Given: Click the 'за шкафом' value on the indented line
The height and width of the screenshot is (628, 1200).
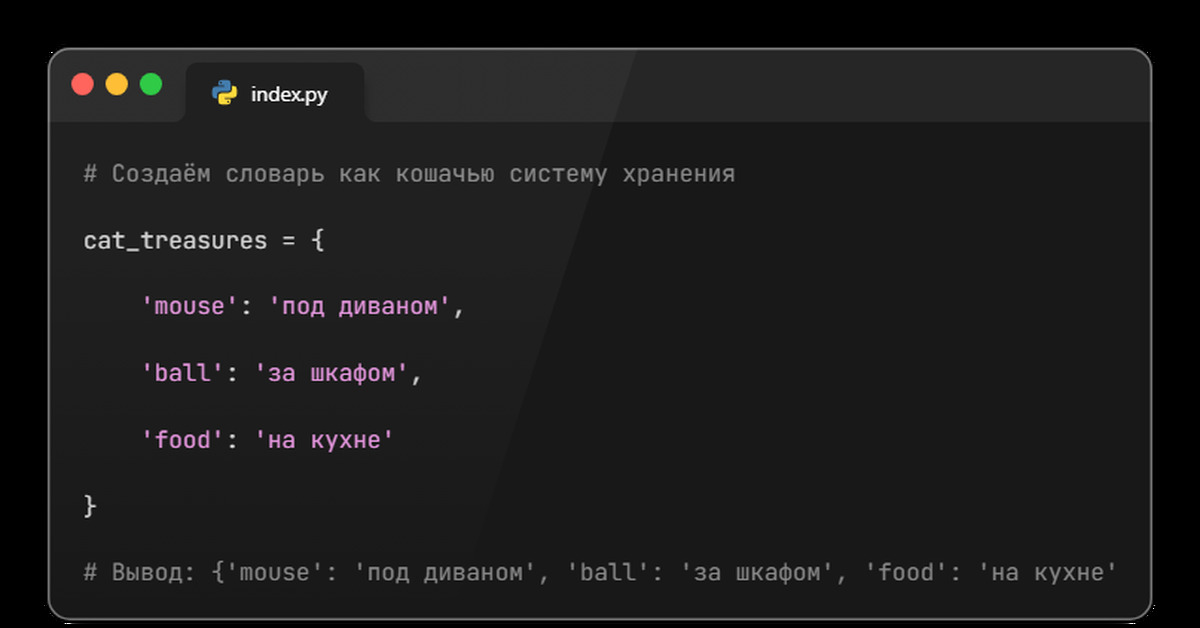Looking at the screenshot, I should (x=332, y=373).
